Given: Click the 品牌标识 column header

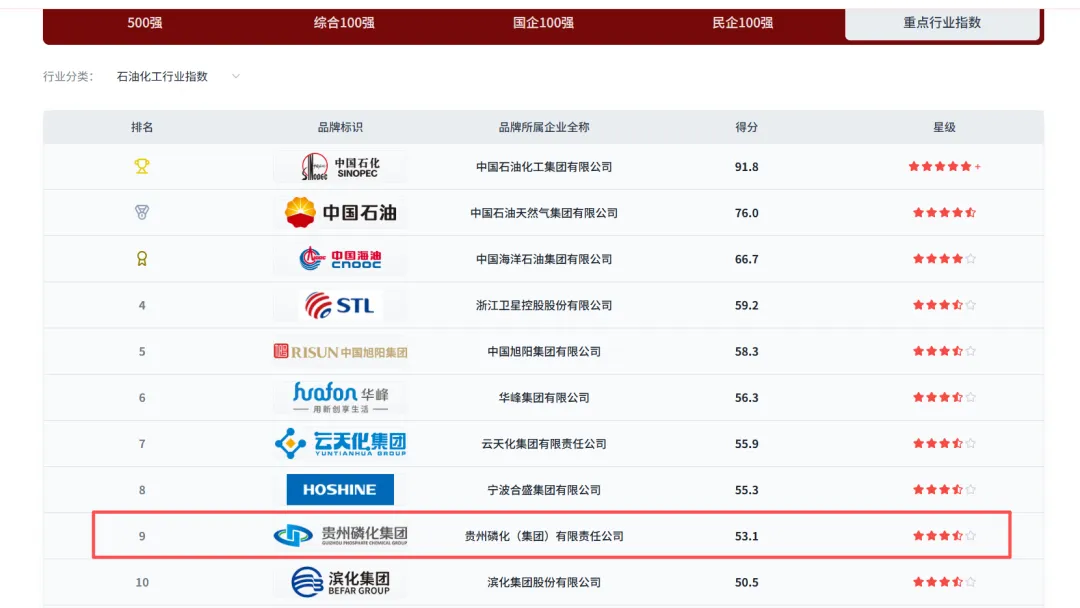Looking at the screenshot, I should click(340, 127).
